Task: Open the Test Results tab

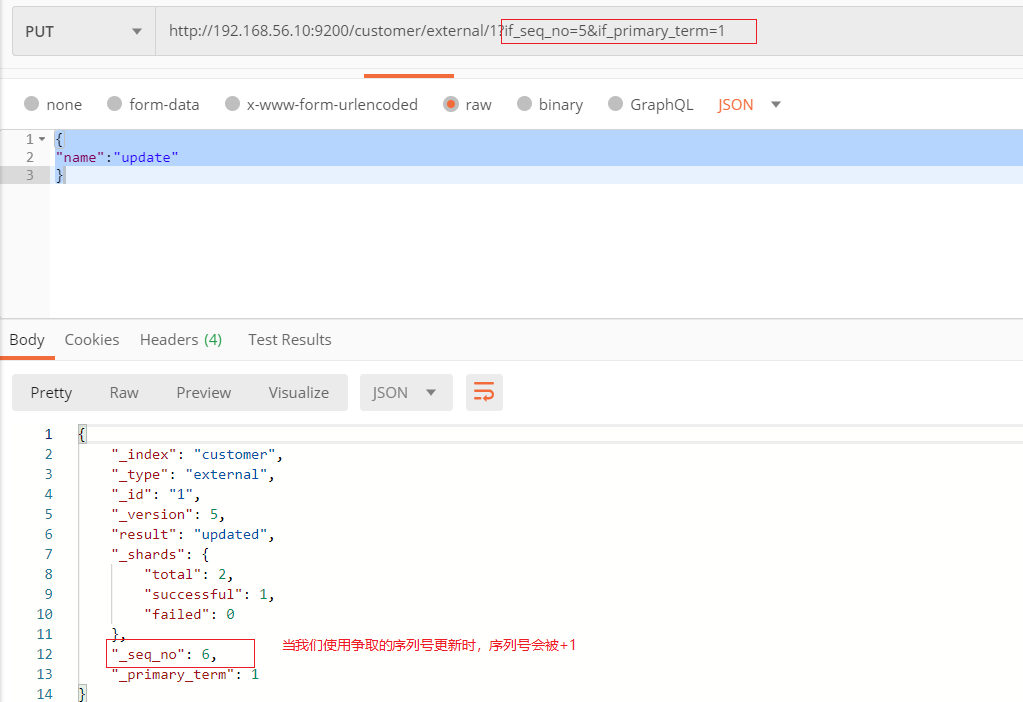Action: 290,340
